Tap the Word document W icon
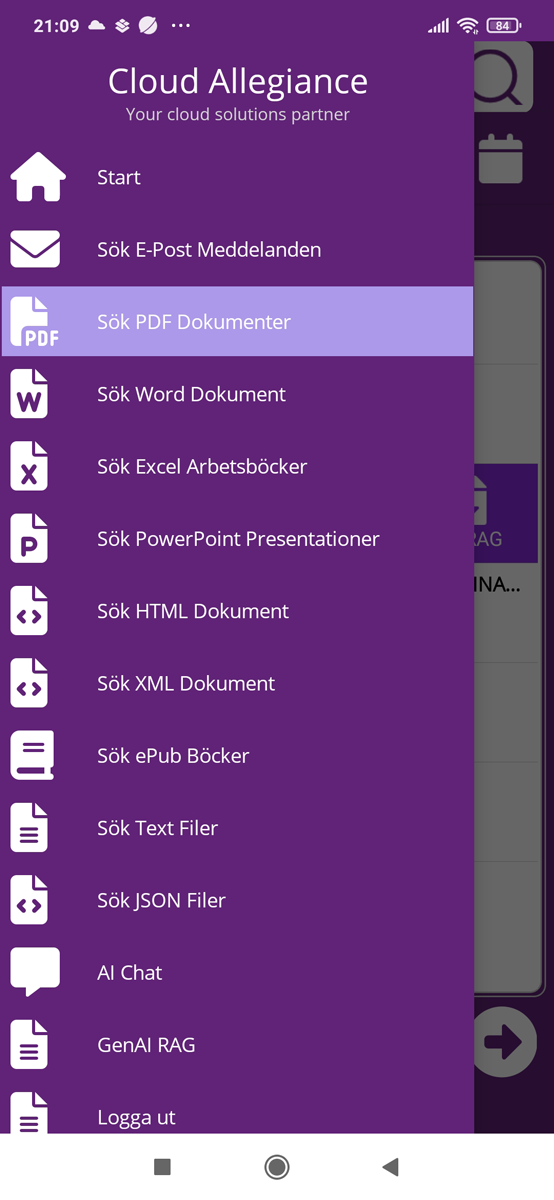Viewport: 554px width, 1200px height. pyautogui.click(x=29, y=394)
